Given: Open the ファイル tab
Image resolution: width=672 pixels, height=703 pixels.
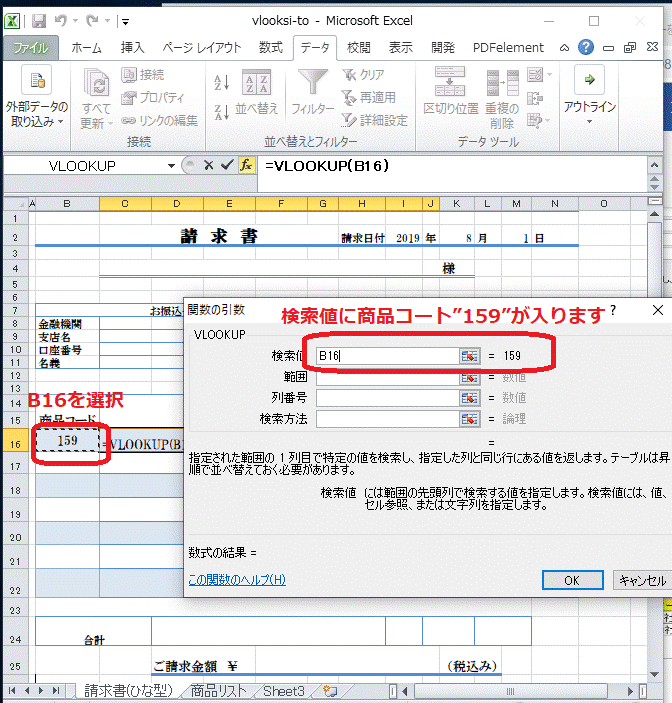Looking at the screenshot, I should point(30,47).
